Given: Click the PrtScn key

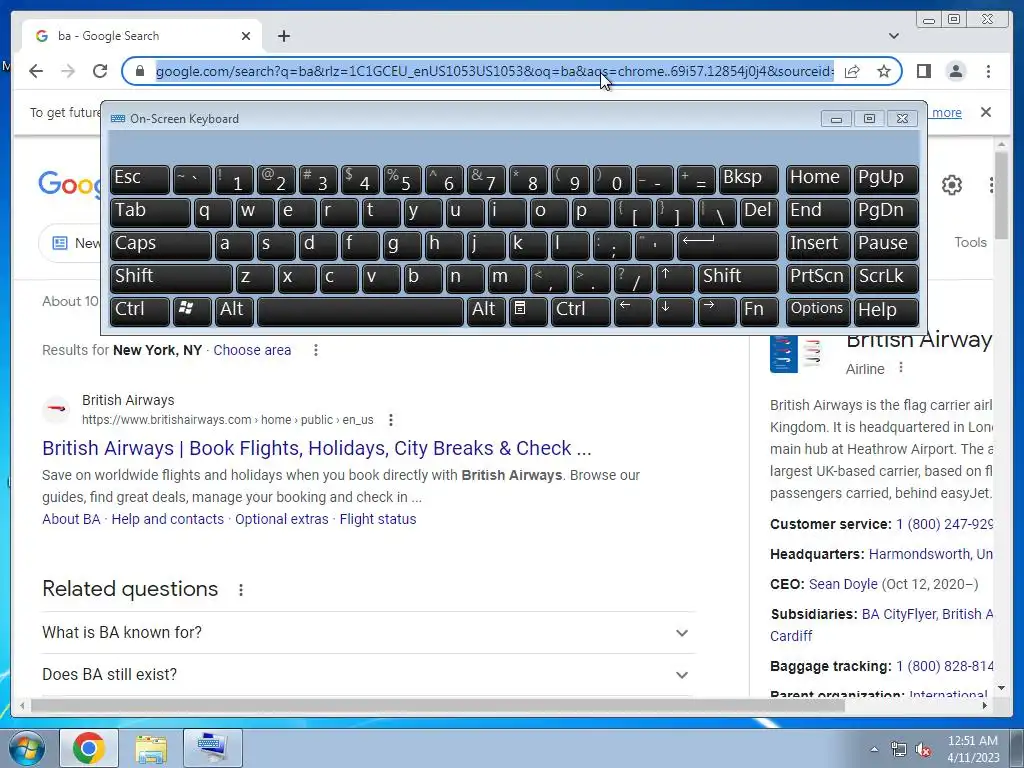Looking at the screenshot, I should point(818,278).
